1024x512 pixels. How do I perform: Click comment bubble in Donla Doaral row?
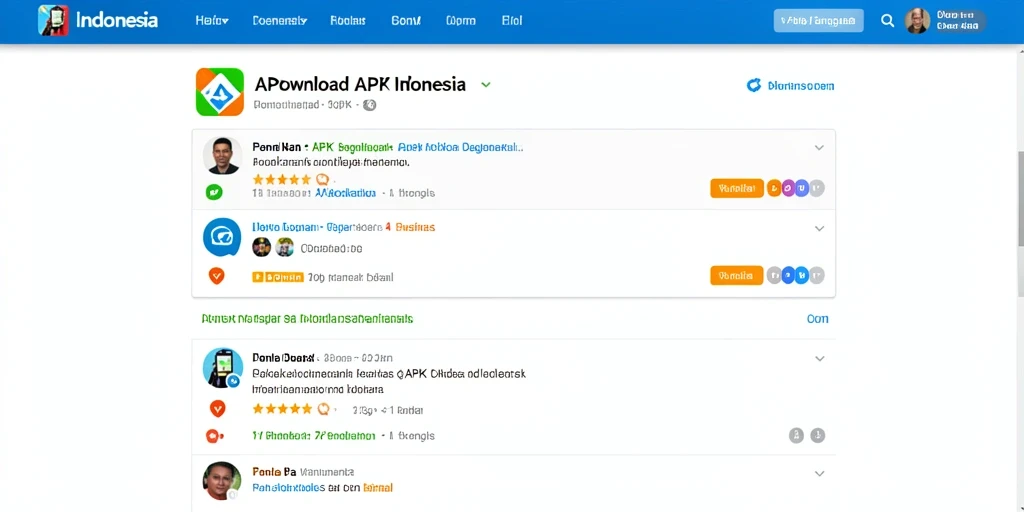(x=323, y=409)
